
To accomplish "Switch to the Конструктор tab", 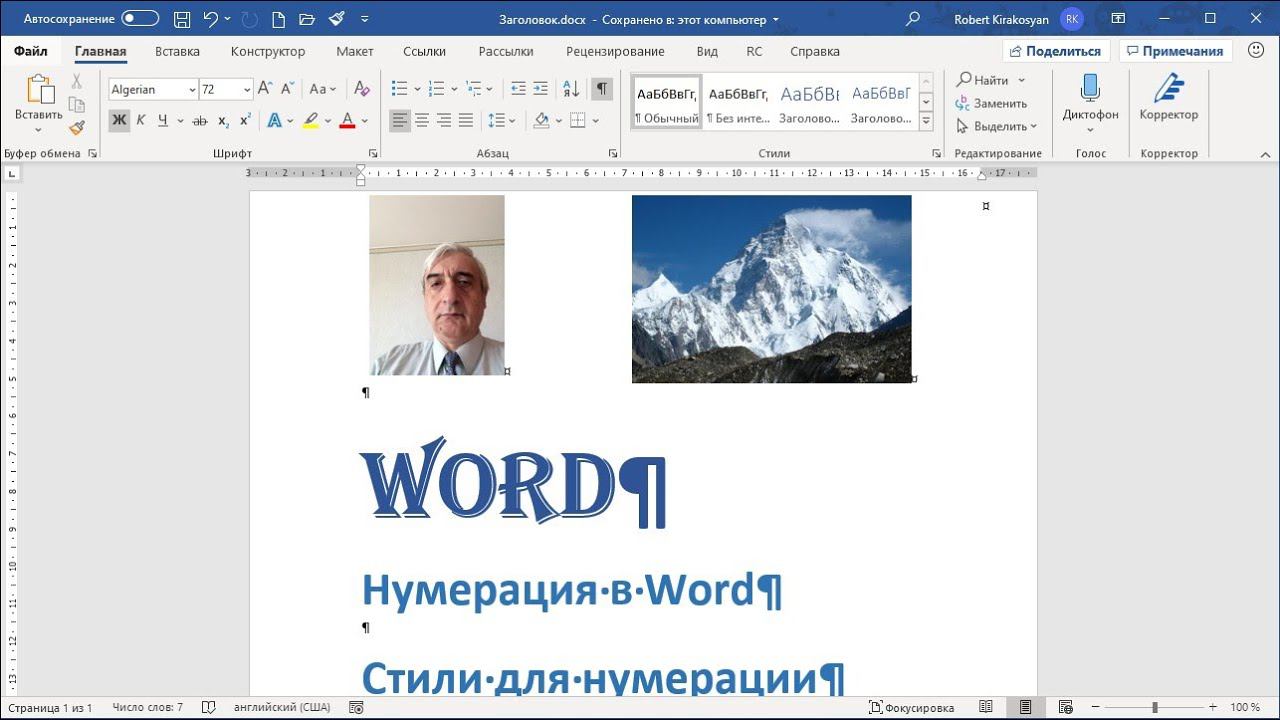I will tap(268, 51).
